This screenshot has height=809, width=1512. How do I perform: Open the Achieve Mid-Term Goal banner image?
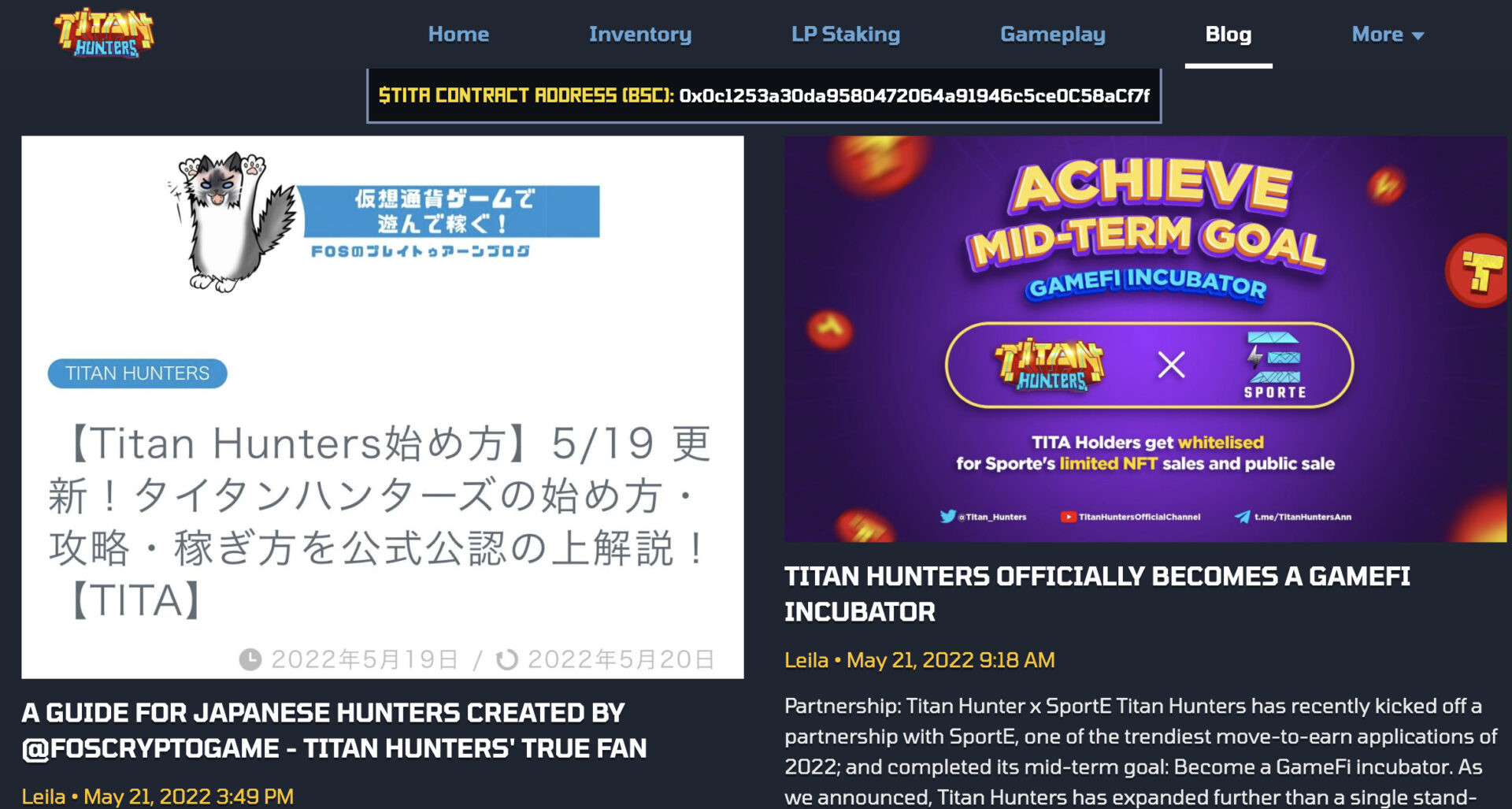[1146, 339]
